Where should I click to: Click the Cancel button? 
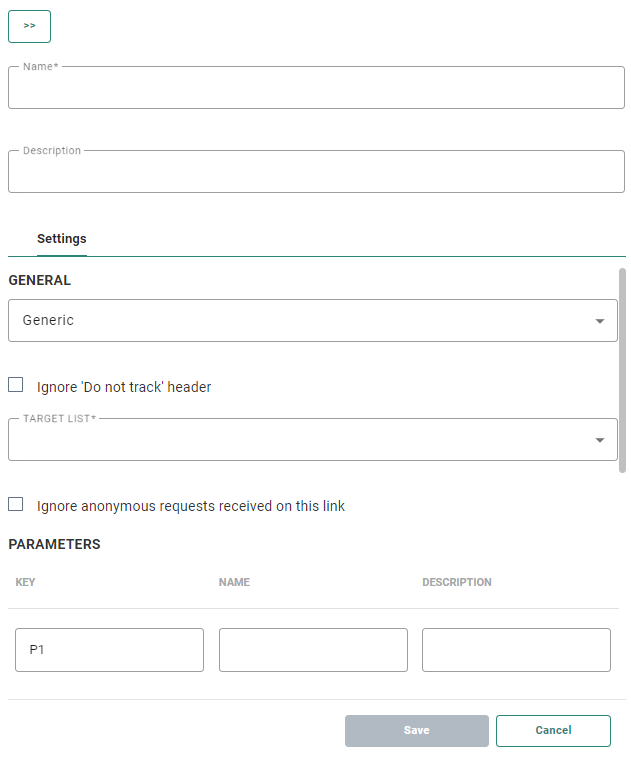coord(553,731)
